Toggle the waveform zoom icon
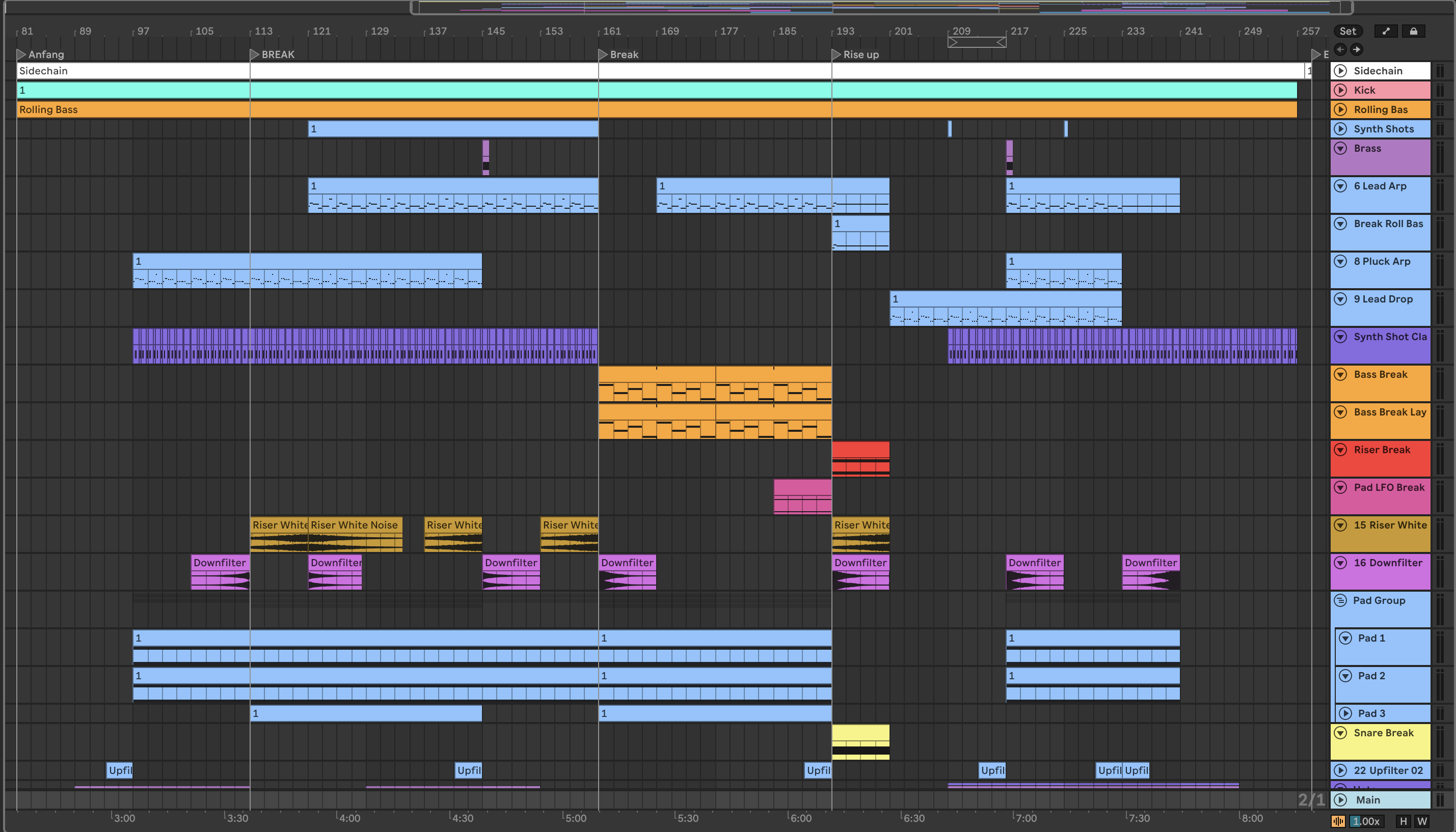This screenshot has width=1456, height=832. click(1338, 821)
